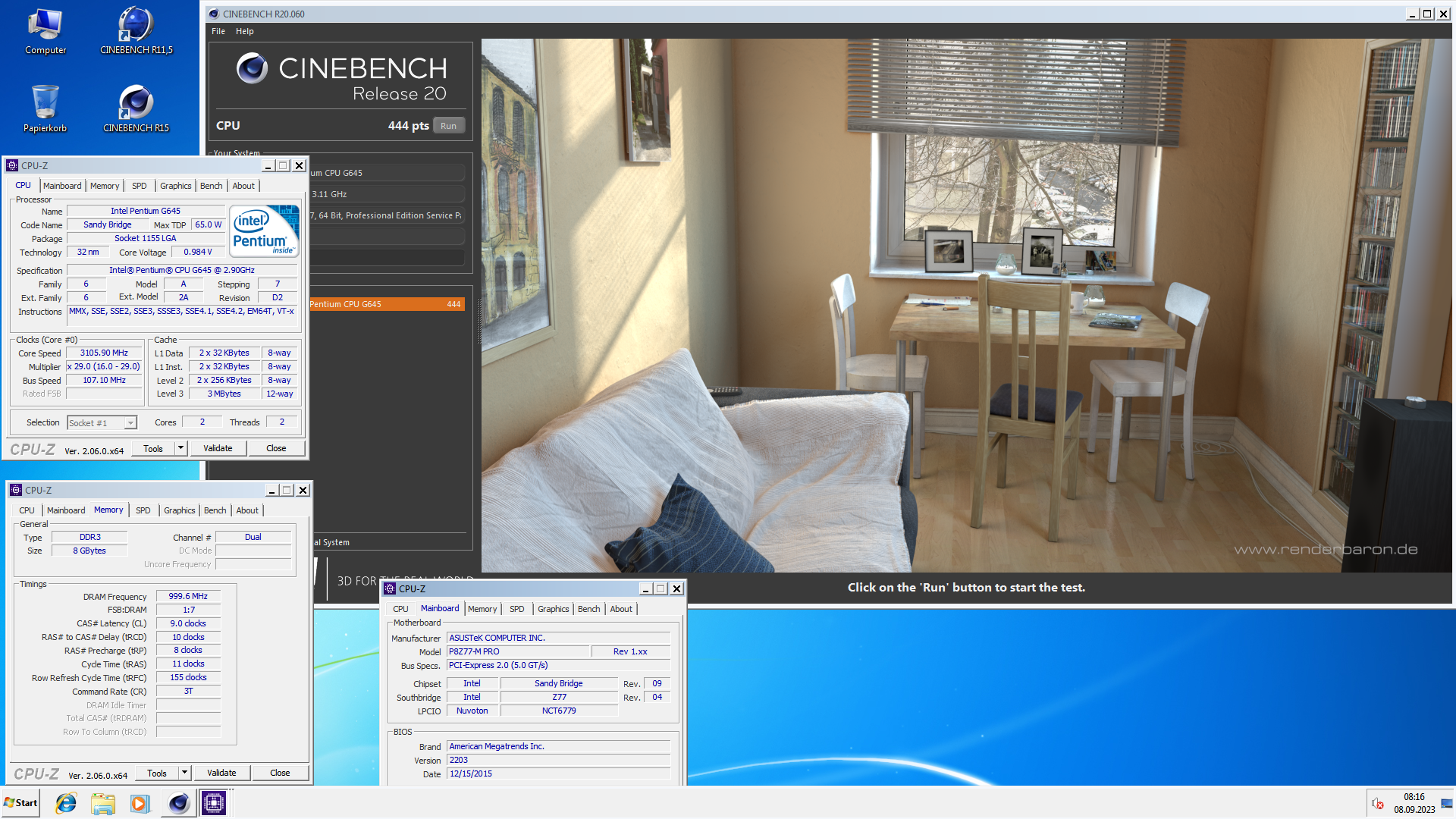Switch to Mainboard tab in top CPU-Z
This screenshot has width=1456, height=819.
(x=62, y=186)
